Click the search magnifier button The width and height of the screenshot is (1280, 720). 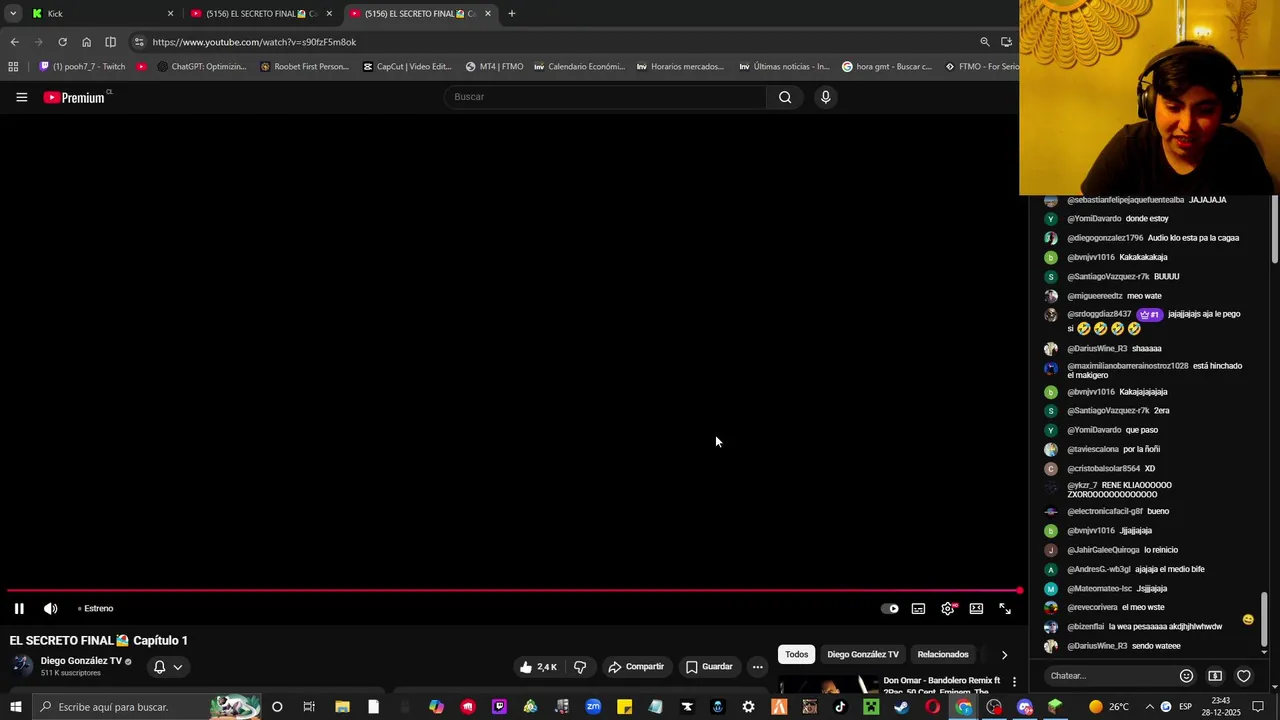785,97
